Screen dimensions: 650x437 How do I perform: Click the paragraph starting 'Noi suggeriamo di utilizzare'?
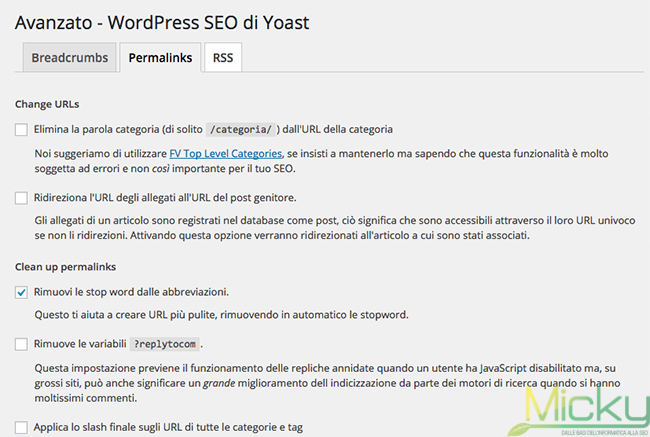tap(321, 161)
